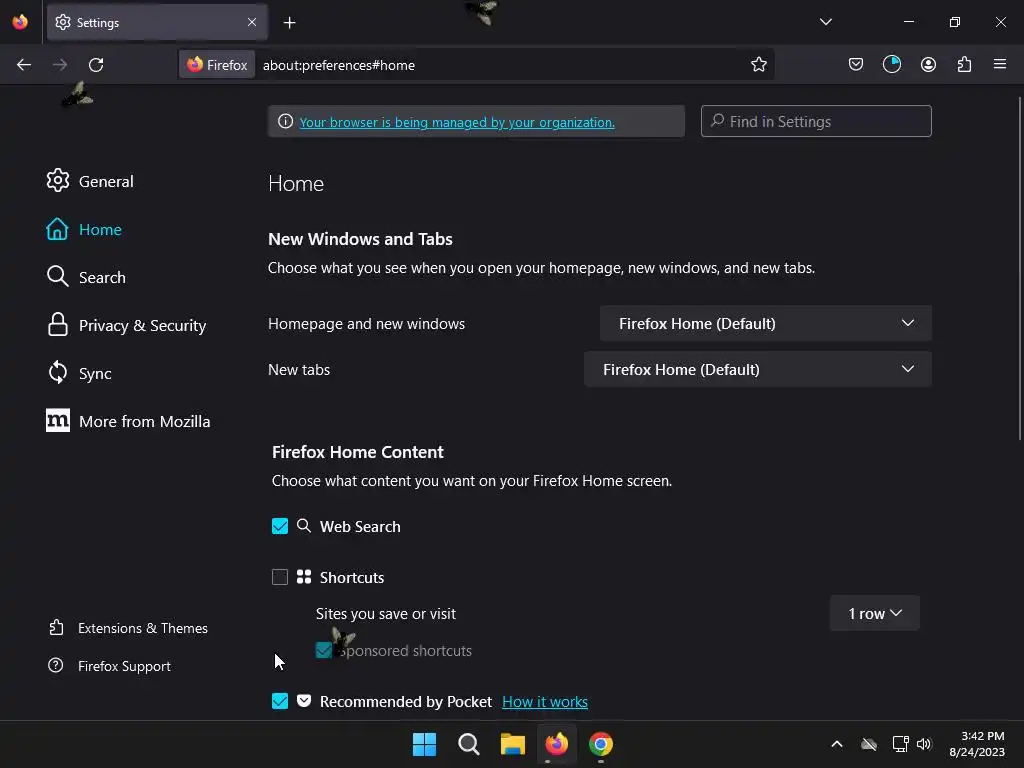Select the Home settings category
The image size is (1024, 768).
(x=84, y=229)
